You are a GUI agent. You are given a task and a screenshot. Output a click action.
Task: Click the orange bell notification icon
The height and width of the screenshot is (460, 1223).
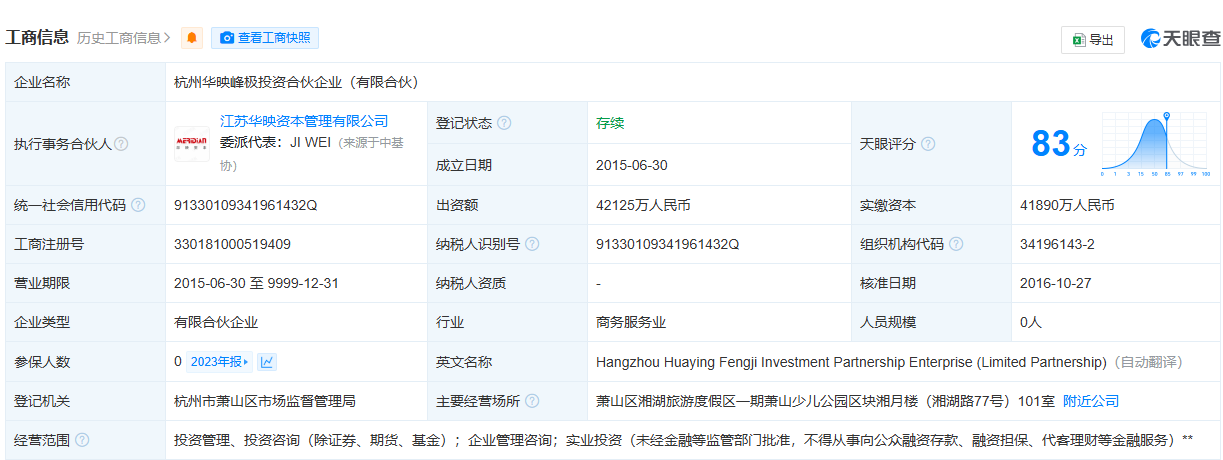192,38
